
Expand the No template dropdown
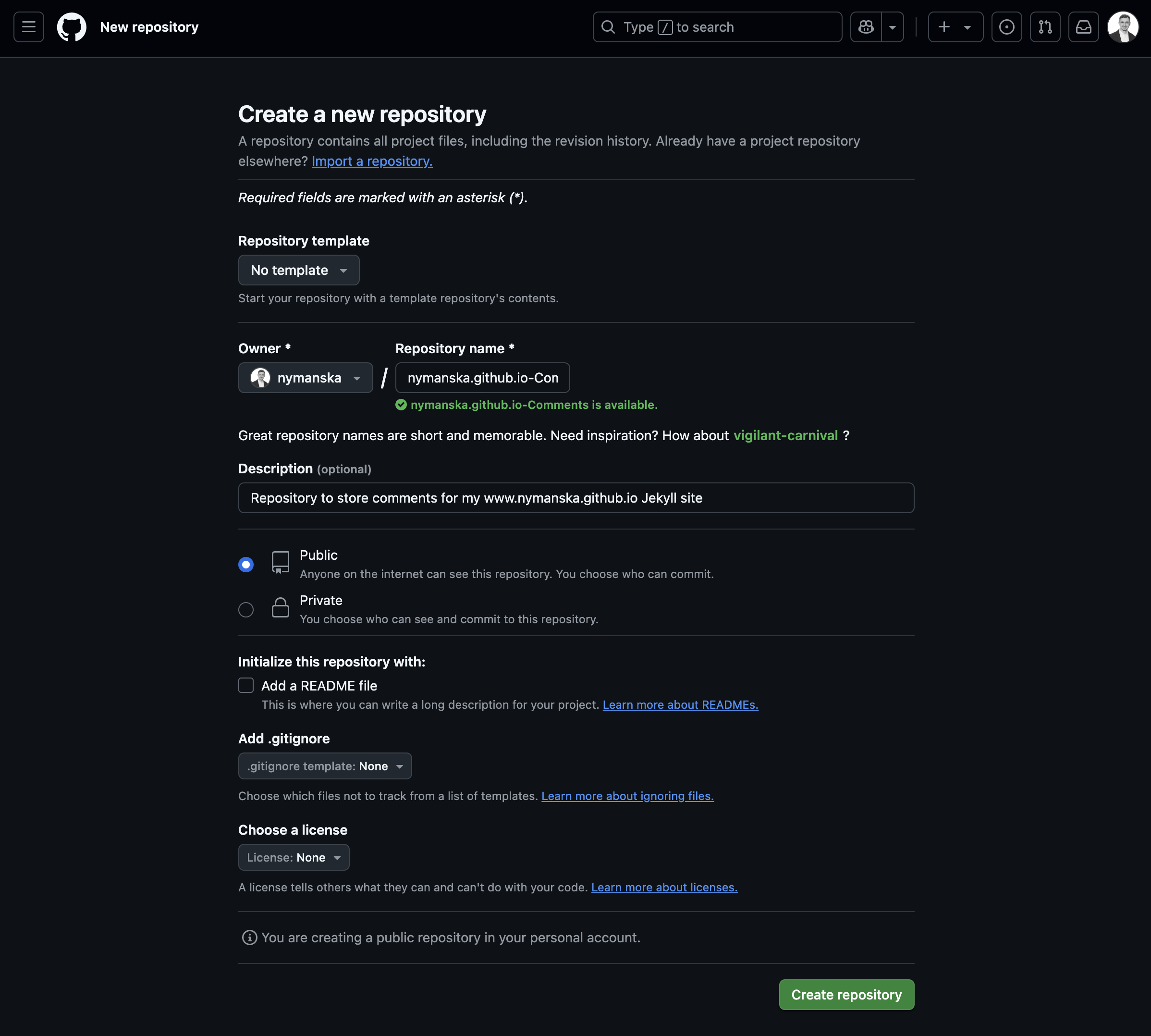click(x=299, y=270)
